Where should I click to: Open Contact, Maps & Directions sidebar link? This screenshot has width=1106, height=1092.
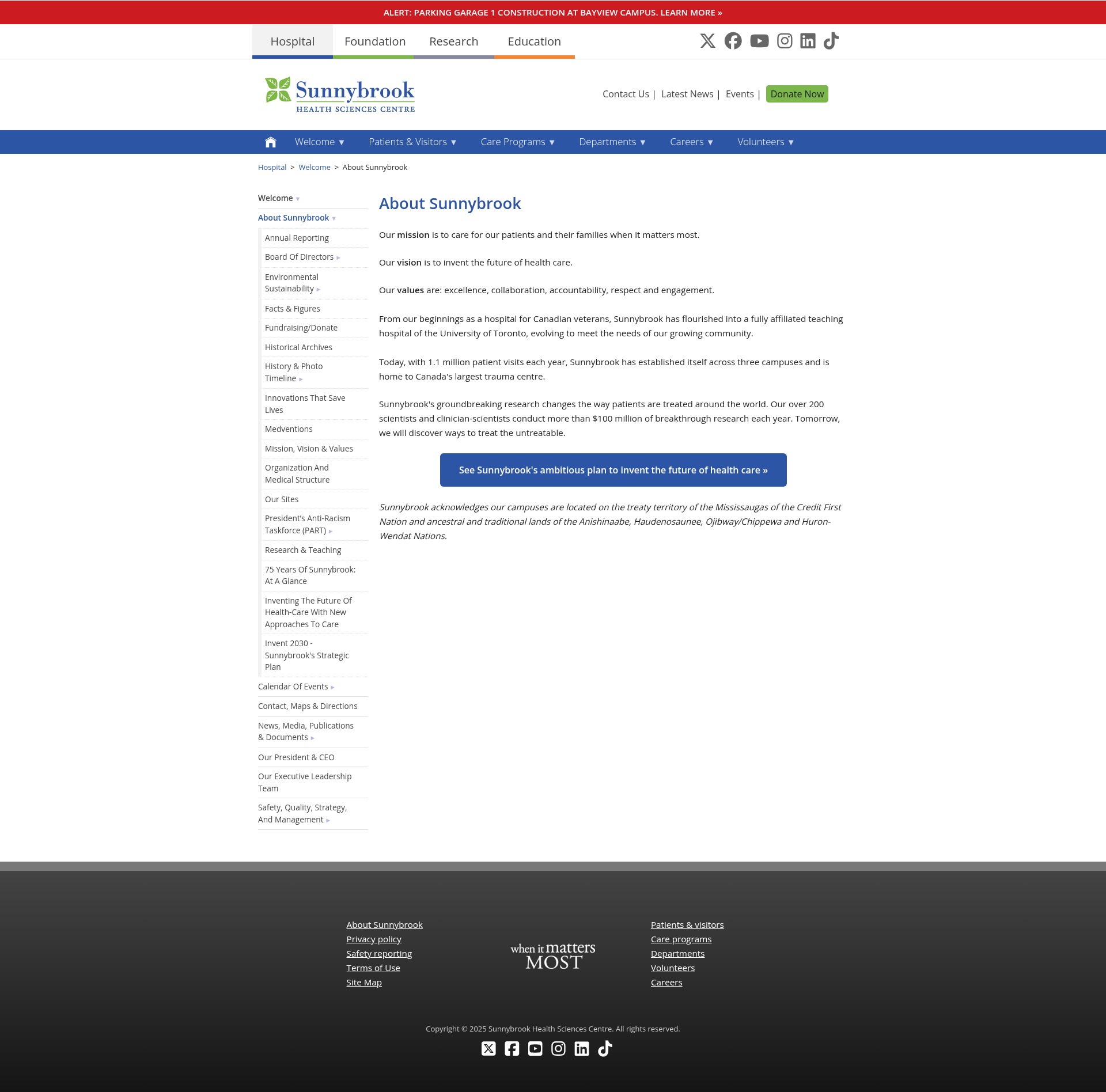click(x=308, y=706)
